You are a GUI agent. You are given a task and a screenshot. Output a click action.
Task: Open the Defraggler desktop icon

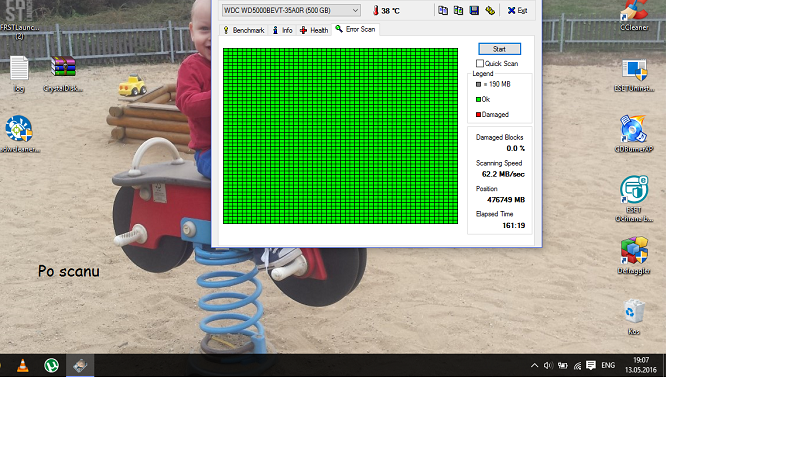click(x=634, y=254)
